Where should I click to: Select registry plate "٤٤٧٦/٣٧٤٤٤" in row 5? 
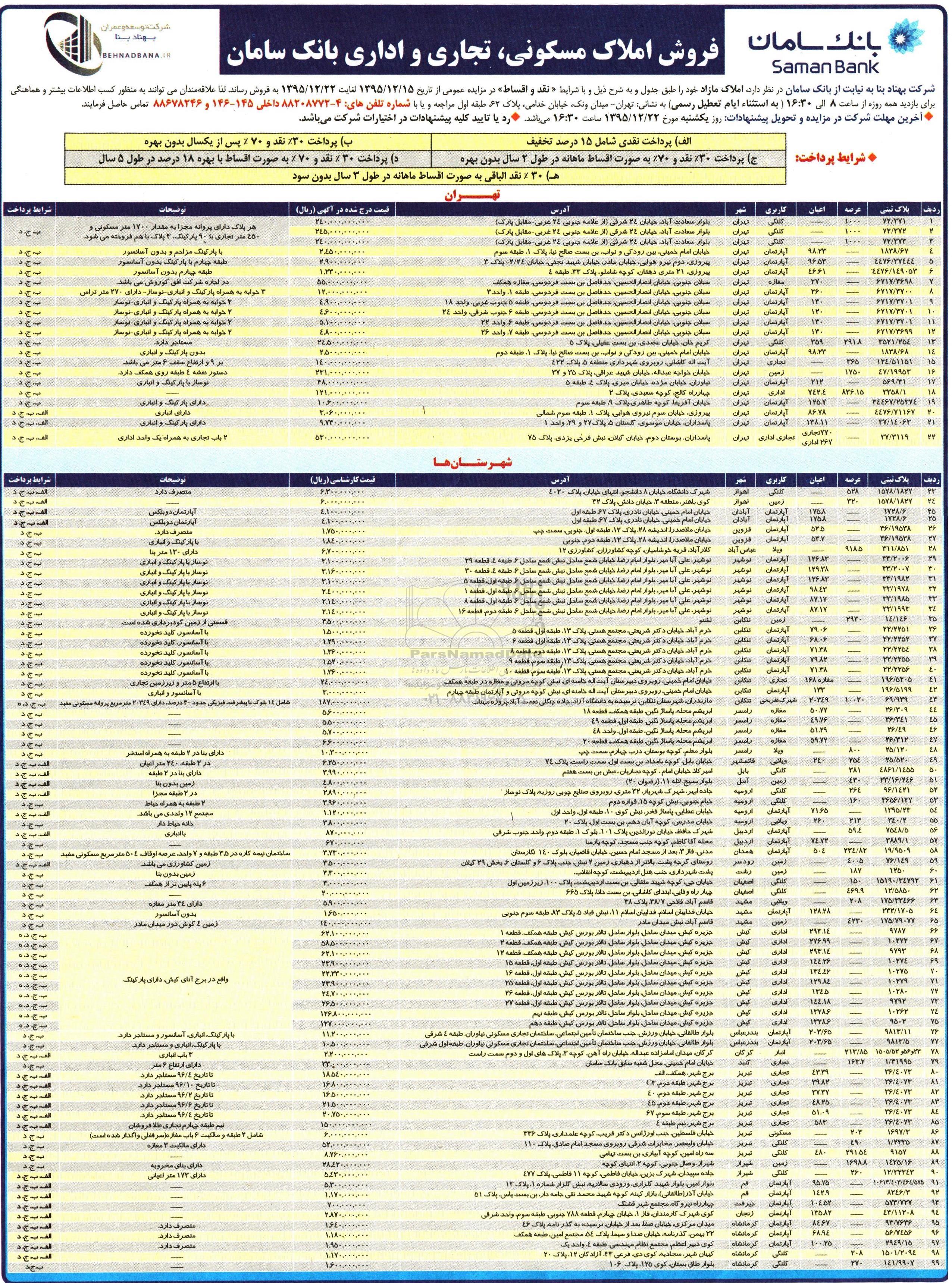point(894,261)
